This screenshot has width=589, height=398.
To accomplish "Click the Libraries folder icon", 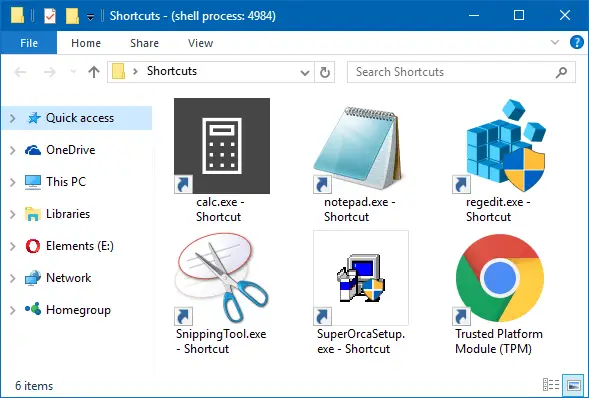I will (33, 214).
